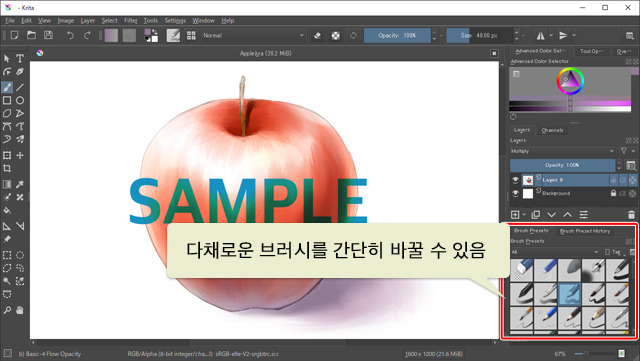Select the Line tool
The image size is (640, 361).
(x=20, y=87)
